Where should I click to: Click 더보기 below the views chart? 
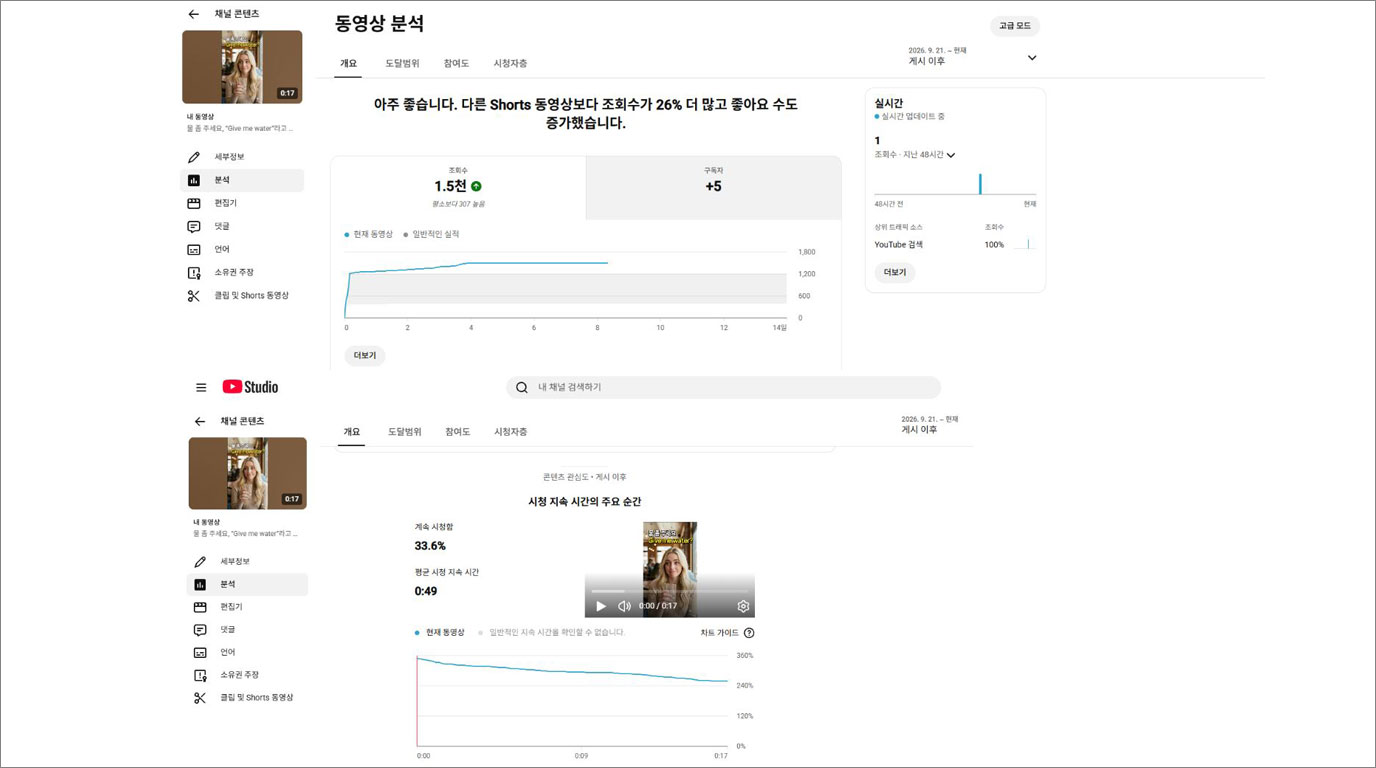[365, 355]
